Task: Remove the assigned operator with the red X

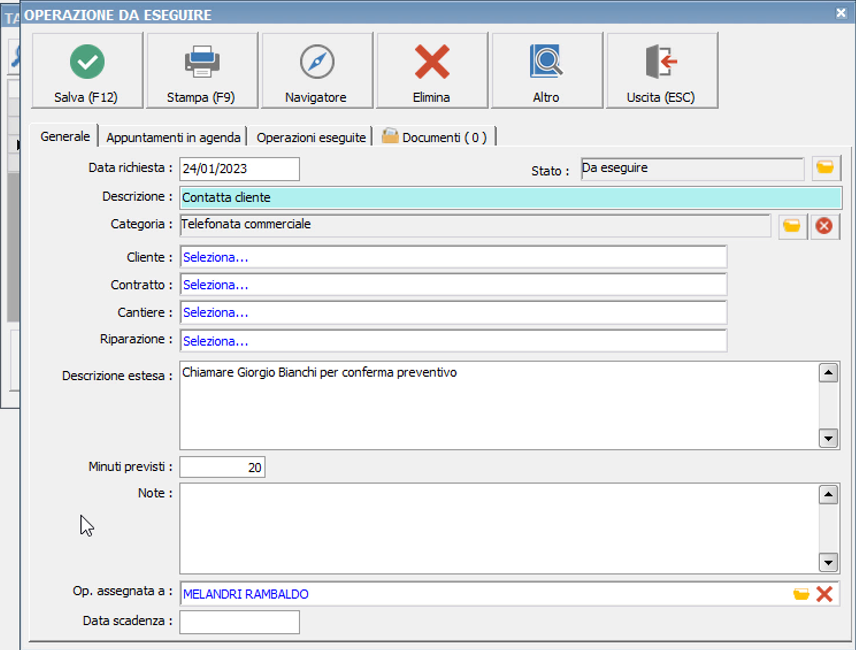Action: 824,594
